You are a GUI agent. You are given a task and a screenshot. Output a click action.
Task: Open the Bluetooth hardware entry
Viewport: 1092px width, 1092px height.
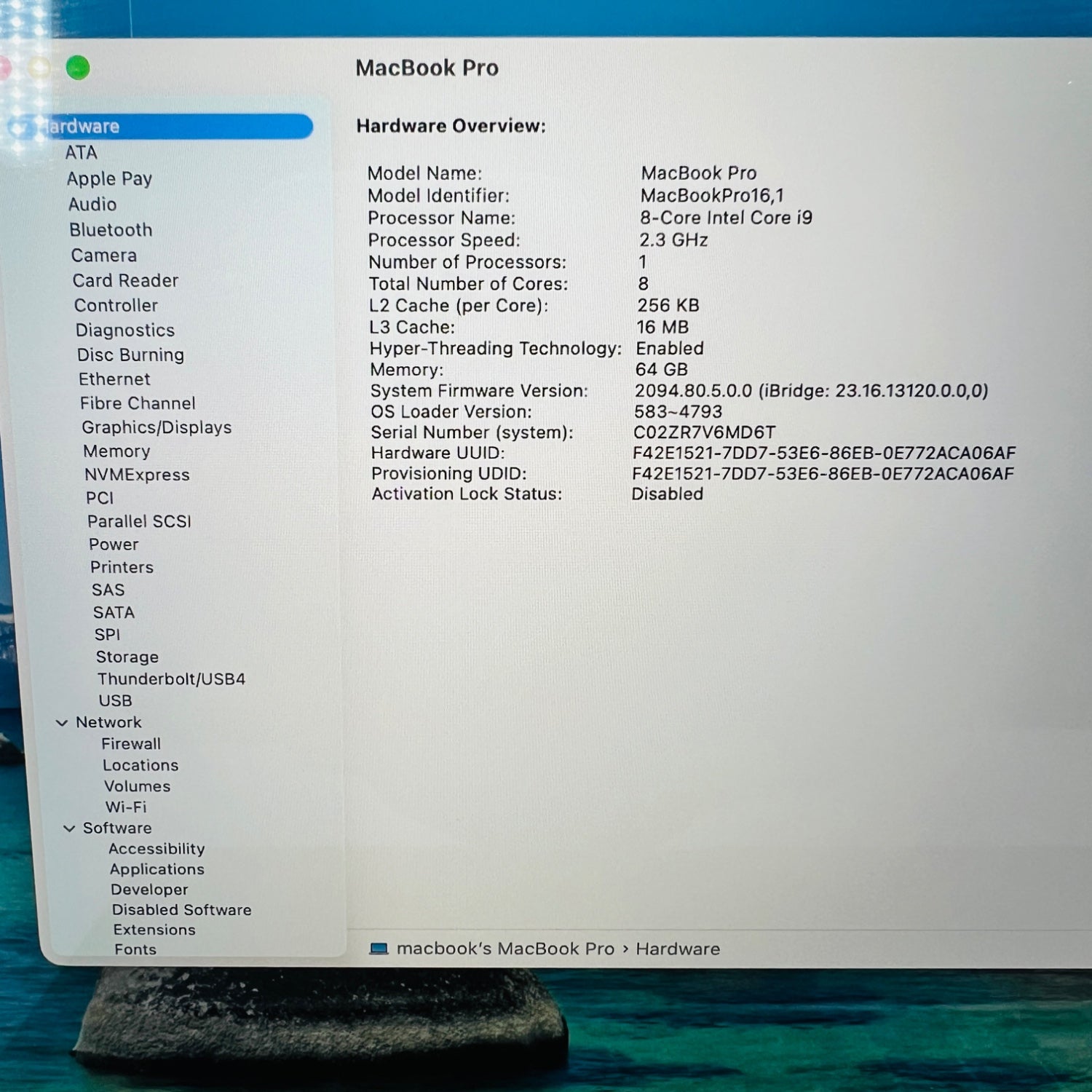111,230
